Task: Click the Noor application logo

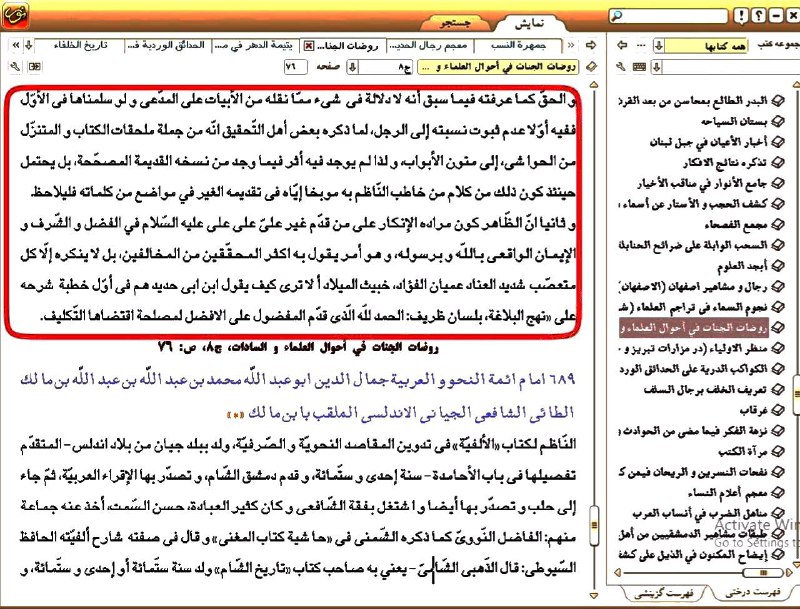Action: coord(15,15)
